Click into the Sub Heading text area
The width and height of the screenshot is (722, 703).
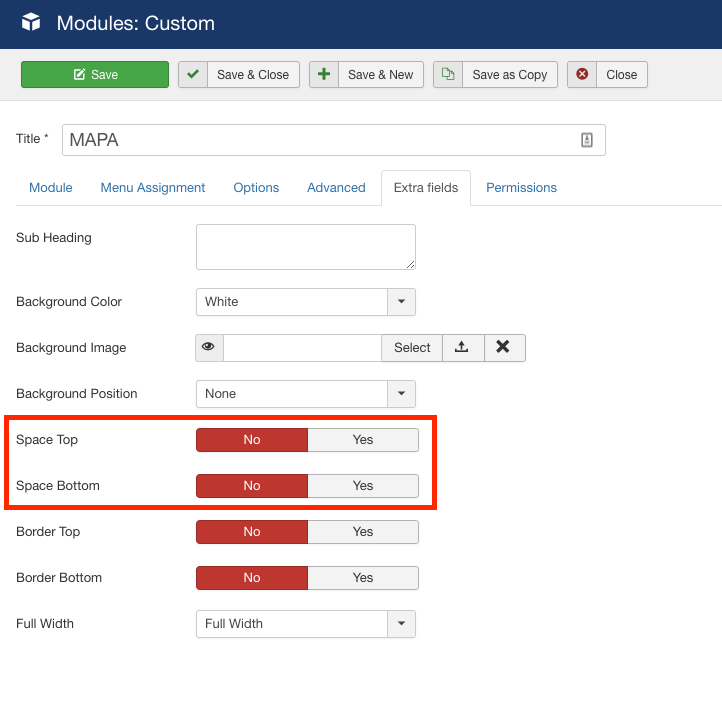[305, 246]
